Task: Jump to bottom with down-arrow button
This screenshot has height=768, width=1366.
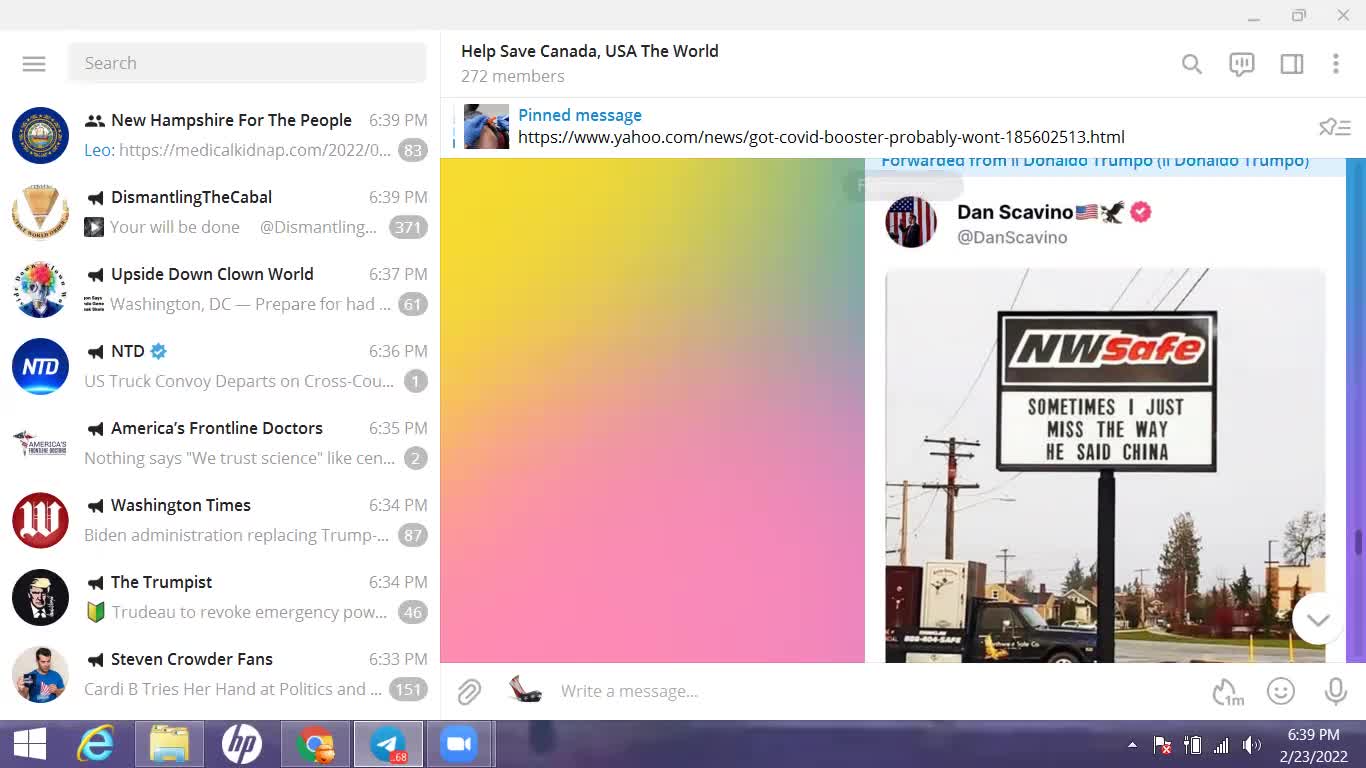Action: pos(1317,619)
